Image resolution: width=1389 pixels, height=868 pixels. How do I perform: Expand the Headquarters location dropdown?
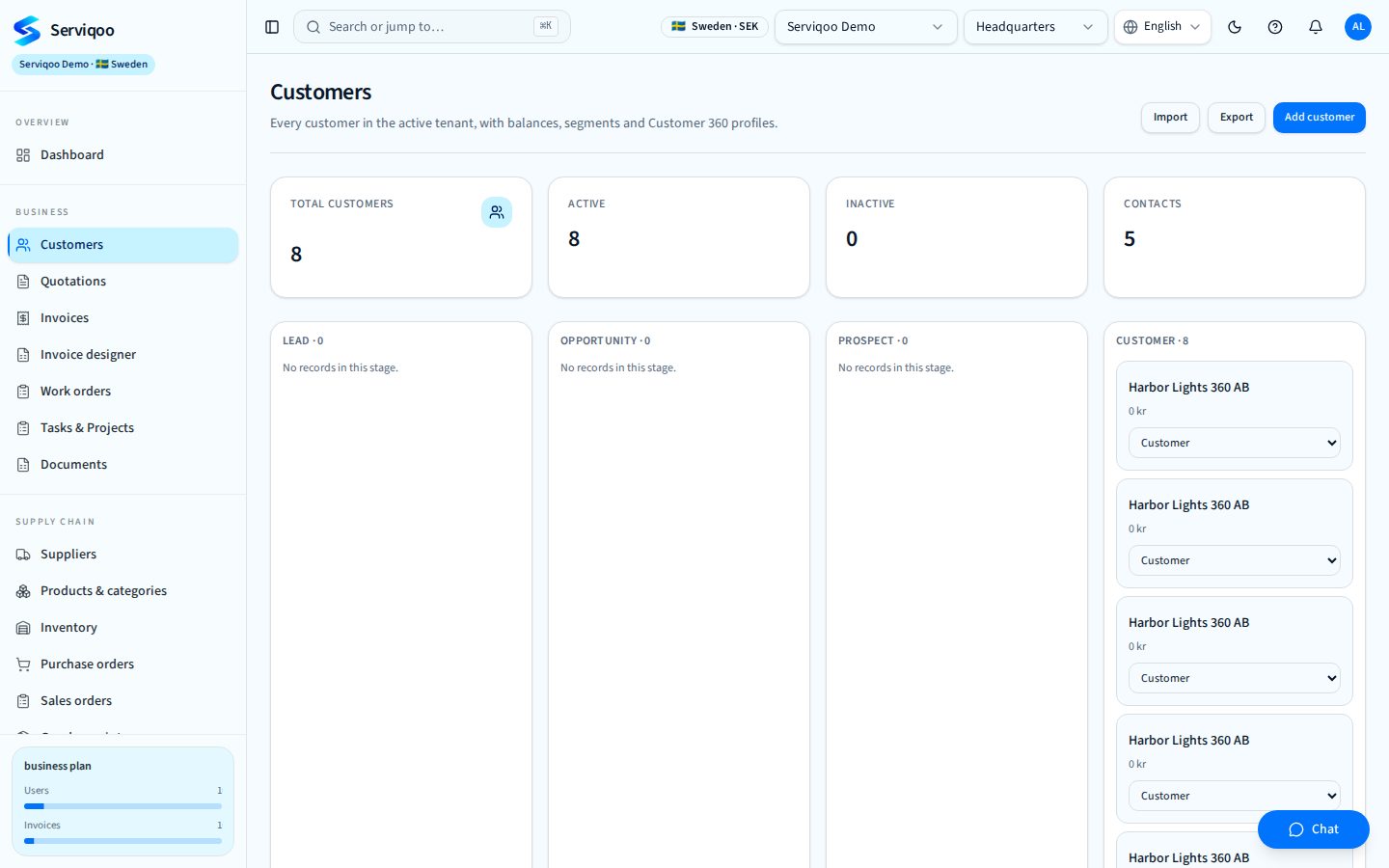[x=1036, y=27]
